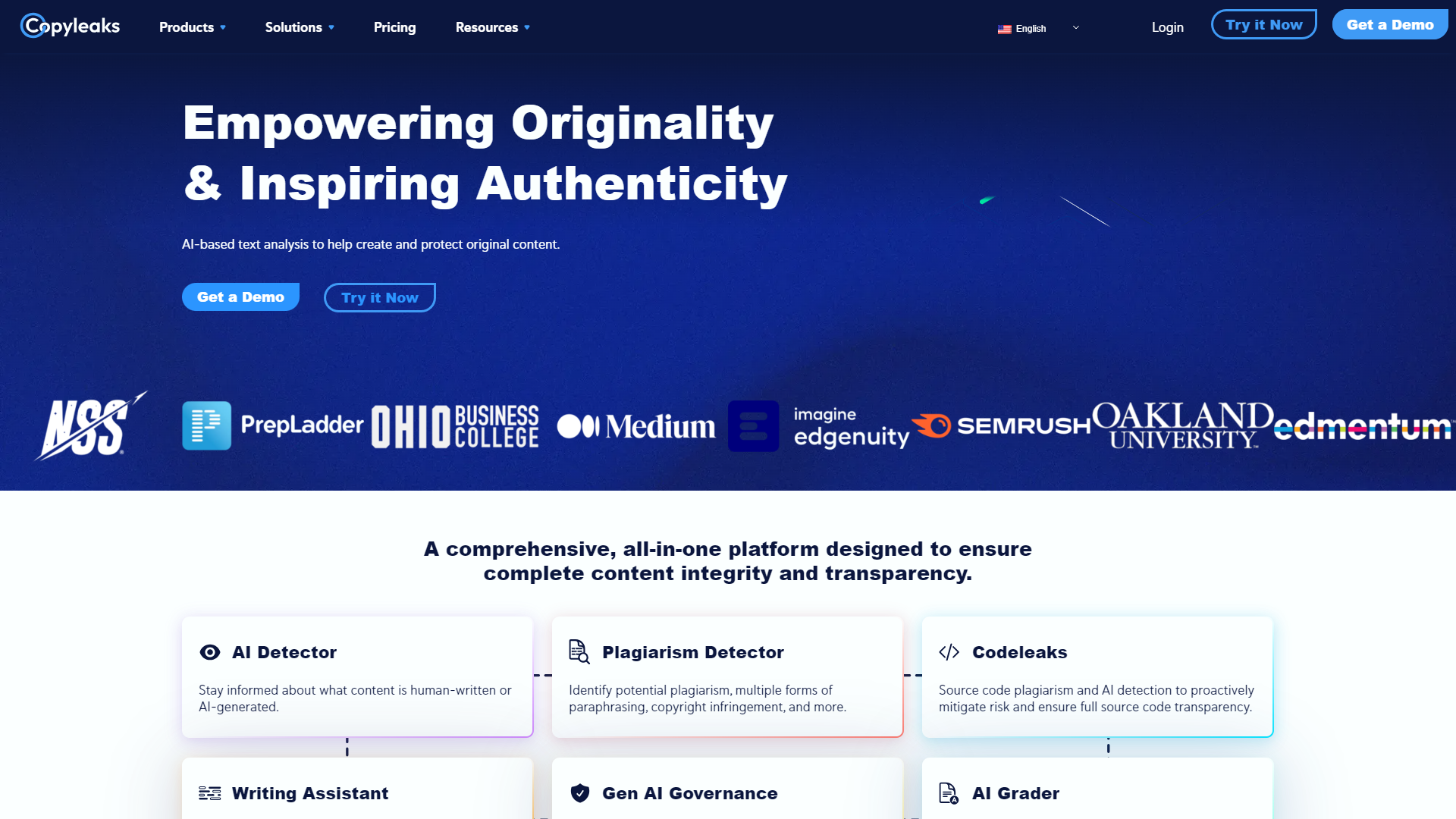Click the Login link

(1168, 27)
